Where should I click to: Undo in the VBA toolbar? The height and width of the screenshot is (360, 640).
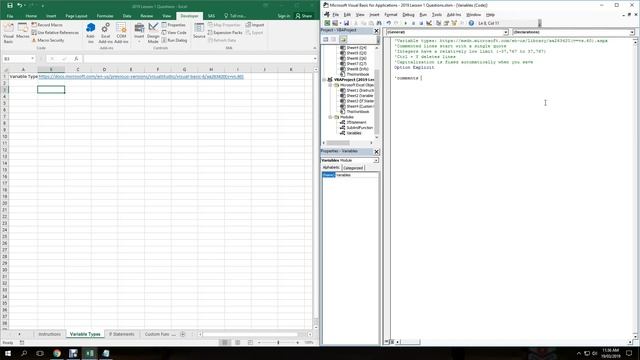tap(389, 23)
